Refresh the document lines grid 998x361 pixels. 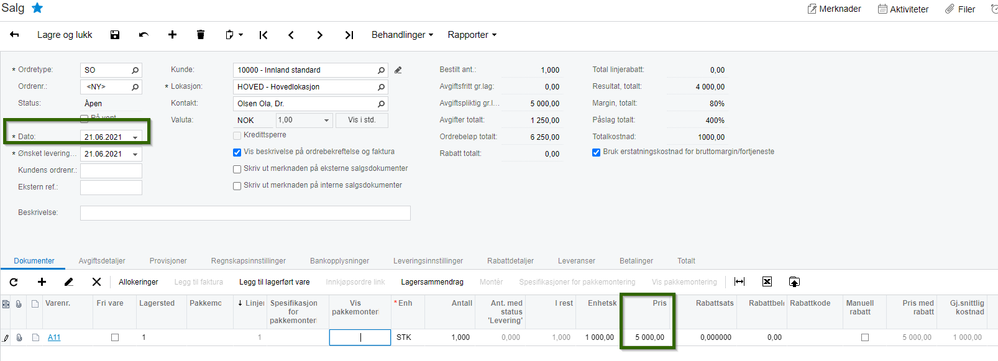click(x=14, y=281)
